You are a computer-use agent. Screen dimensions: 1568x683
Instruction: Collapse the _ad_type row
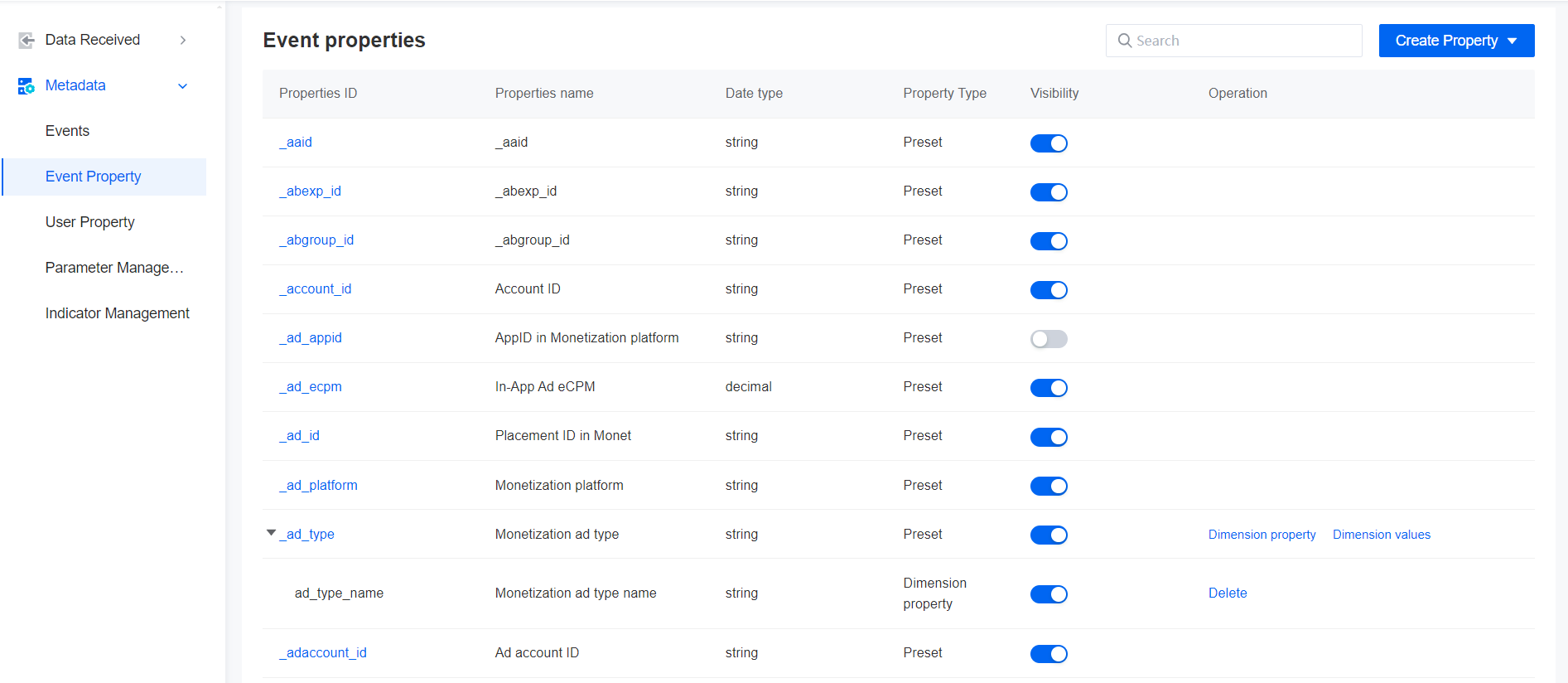(x=271, y=533)
